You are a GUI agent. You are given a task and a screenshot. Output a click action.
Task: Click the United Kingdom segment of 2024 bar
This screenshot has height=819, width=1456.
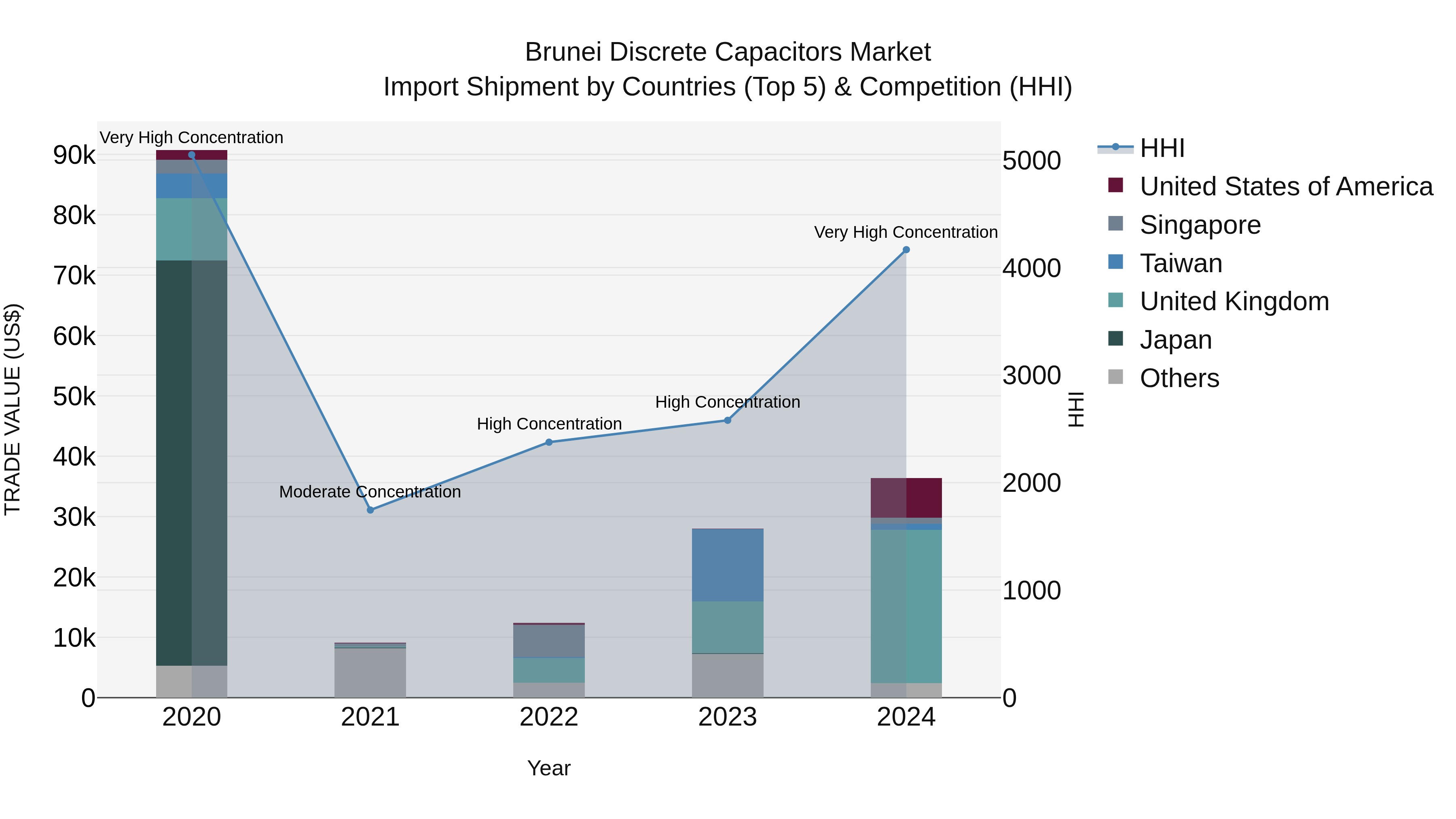pos(906,607)
